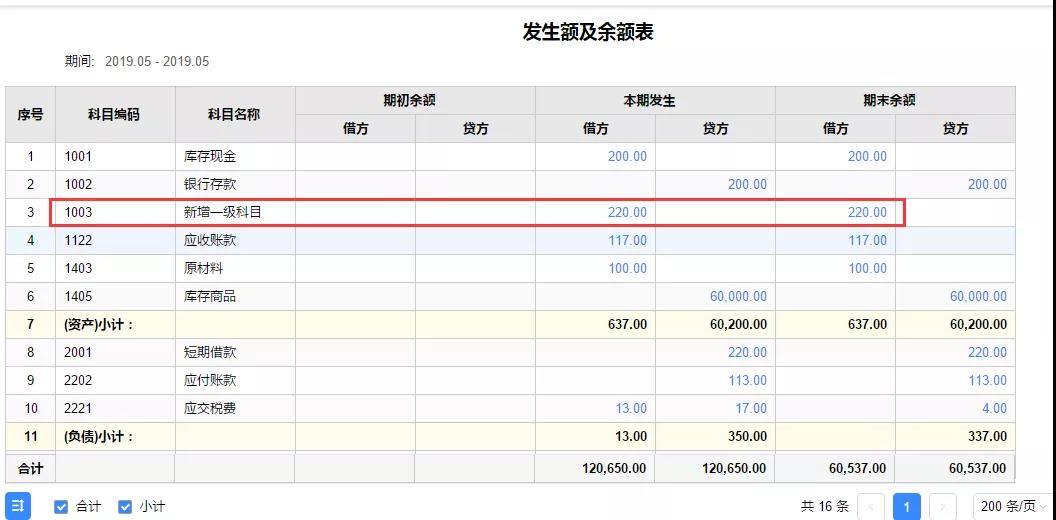Click the 序号 column header
Viewport: 1056px width, 520px height.
coord(30,115)
